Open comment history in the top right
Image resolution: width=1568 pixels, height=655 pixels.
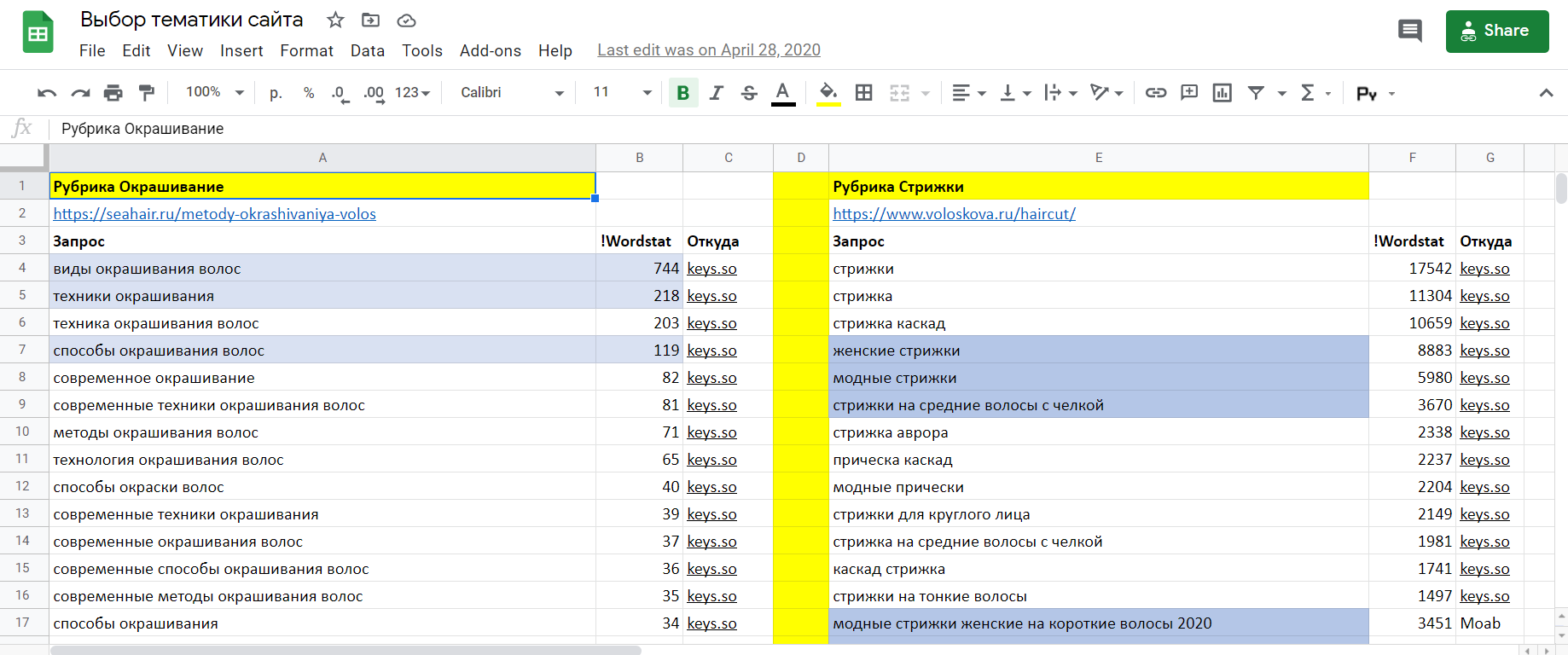coord(1409,32)
